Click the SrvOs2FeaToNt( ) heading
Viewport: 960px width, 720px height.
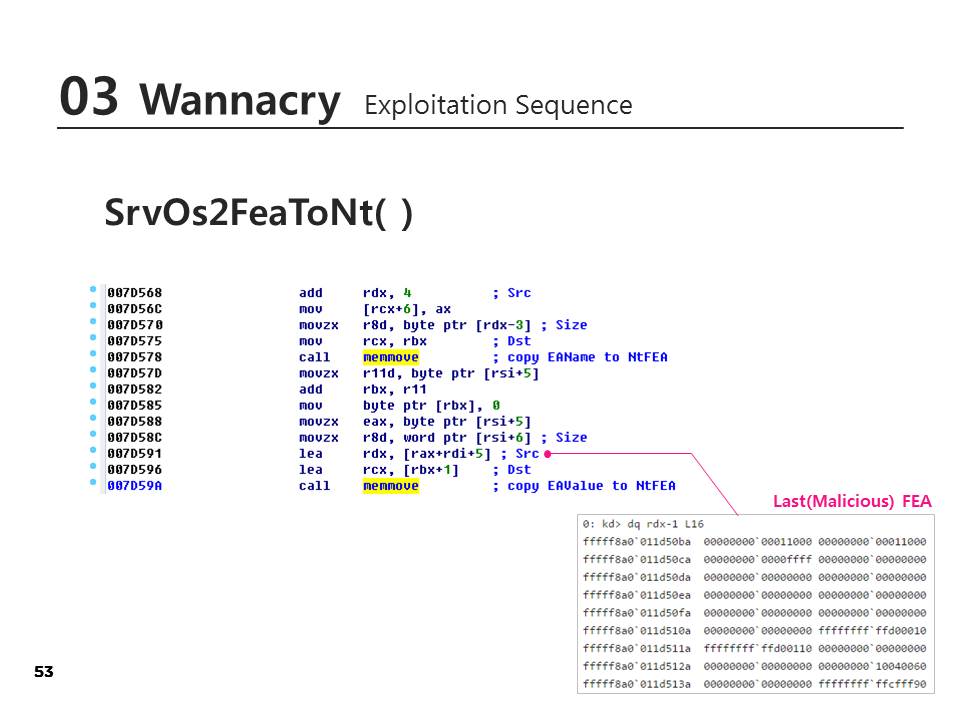pos(258,213)
